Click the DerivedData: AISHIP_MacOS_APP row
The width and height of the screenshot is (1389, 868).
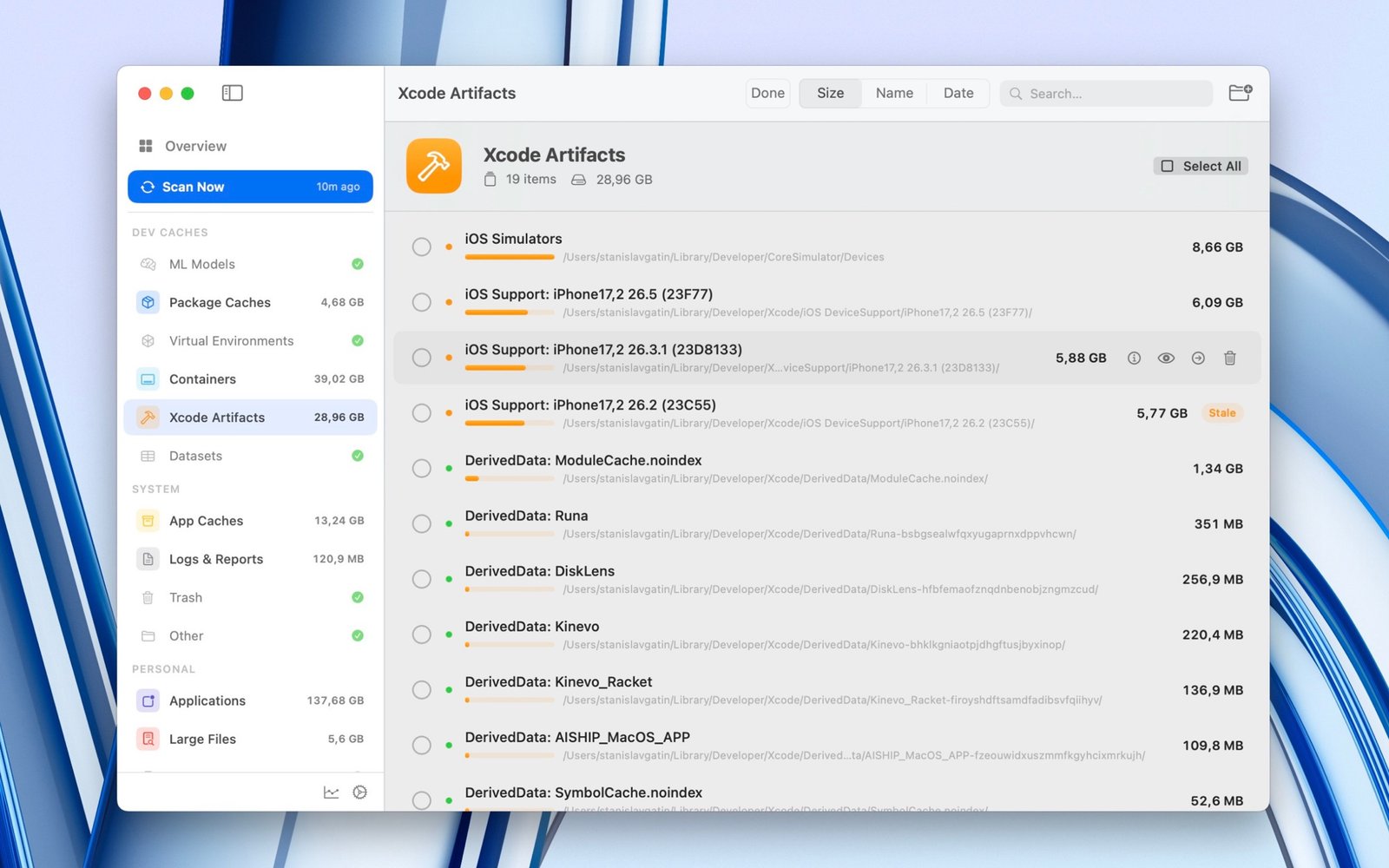pyautogui.click(x=826, y=746)
